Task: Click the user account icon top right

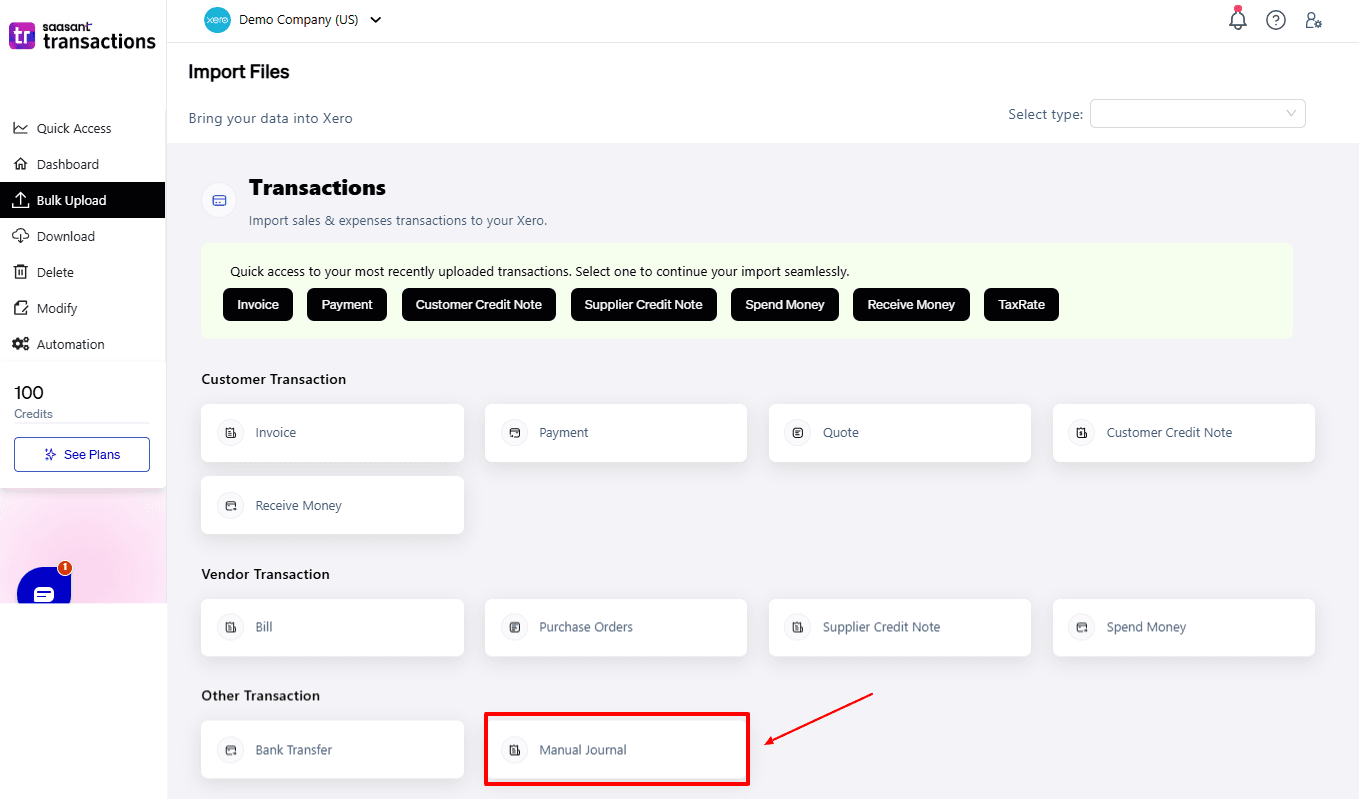Action: coord(1313,19)
